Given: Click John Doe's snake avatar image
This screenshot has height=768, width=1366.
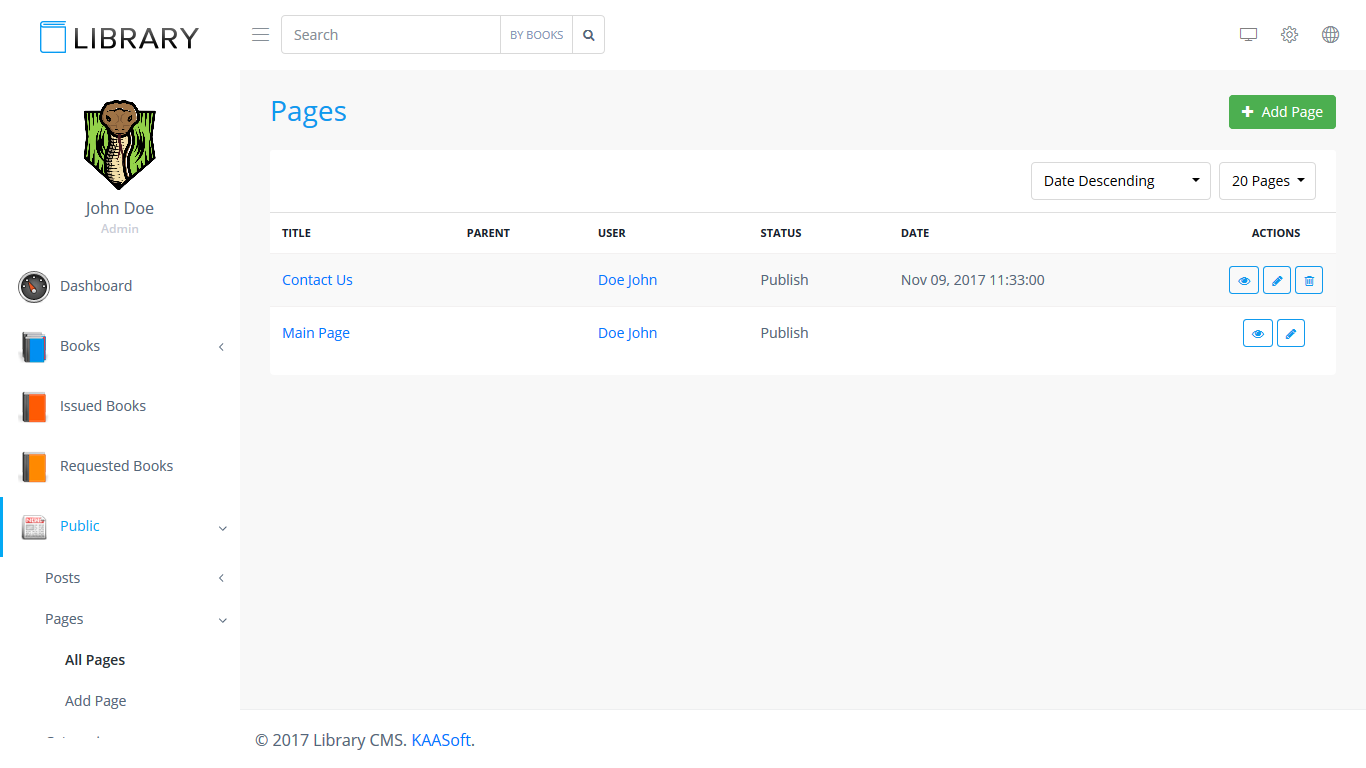Looking at the screenshot, I should point(119,145).
